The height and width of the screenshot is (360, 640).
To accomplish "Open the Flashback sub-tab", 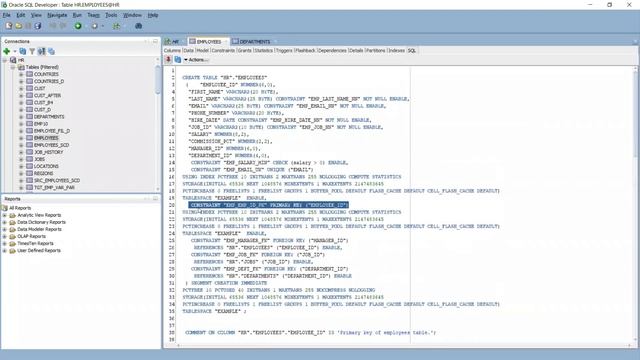I will pyautogui.click(x=305, y=51).
